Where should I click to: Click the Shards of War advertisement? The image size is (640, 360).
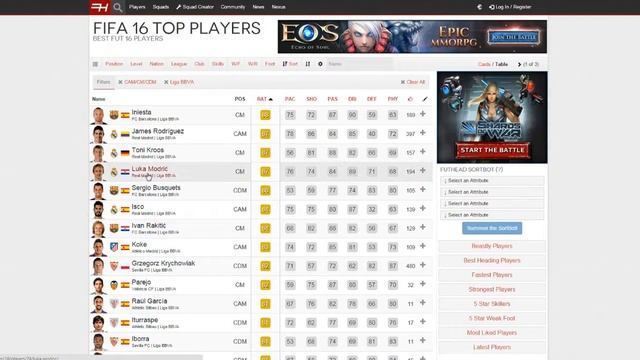tap(492, 118)
